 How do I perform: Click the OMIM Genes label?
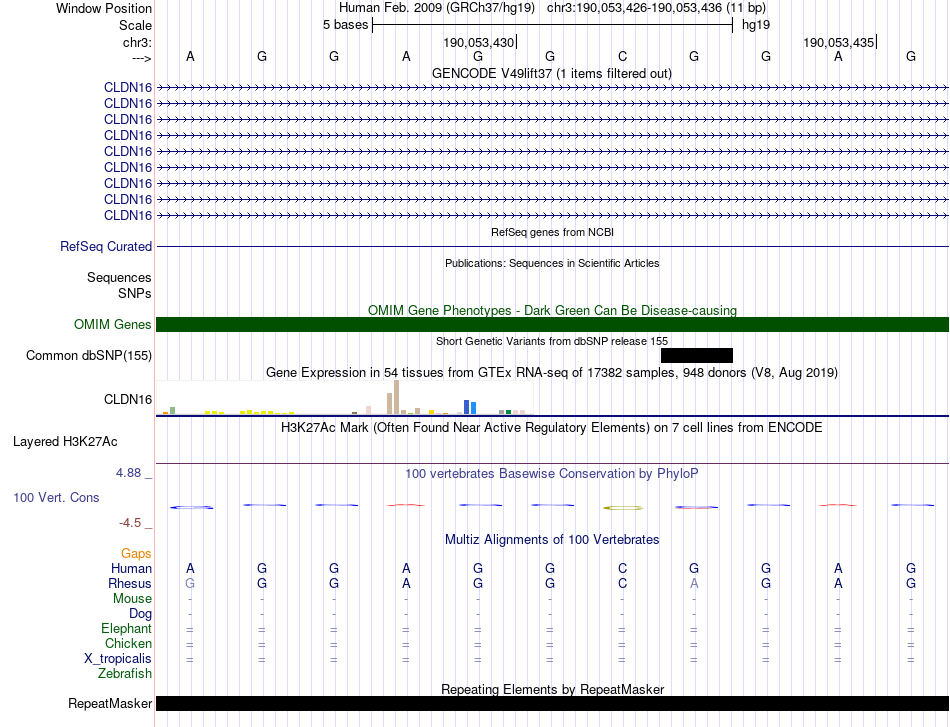click(x=113, y=325)
